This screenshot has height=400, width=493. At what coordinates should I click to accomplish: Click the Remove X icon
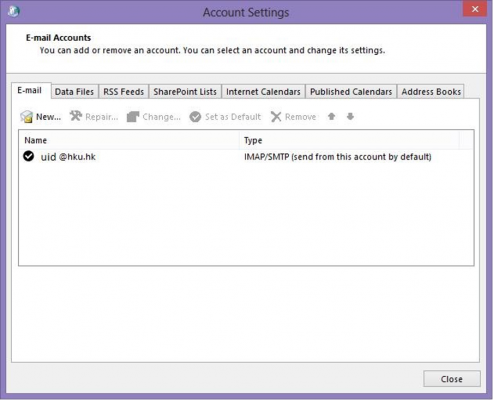(276, 117)
